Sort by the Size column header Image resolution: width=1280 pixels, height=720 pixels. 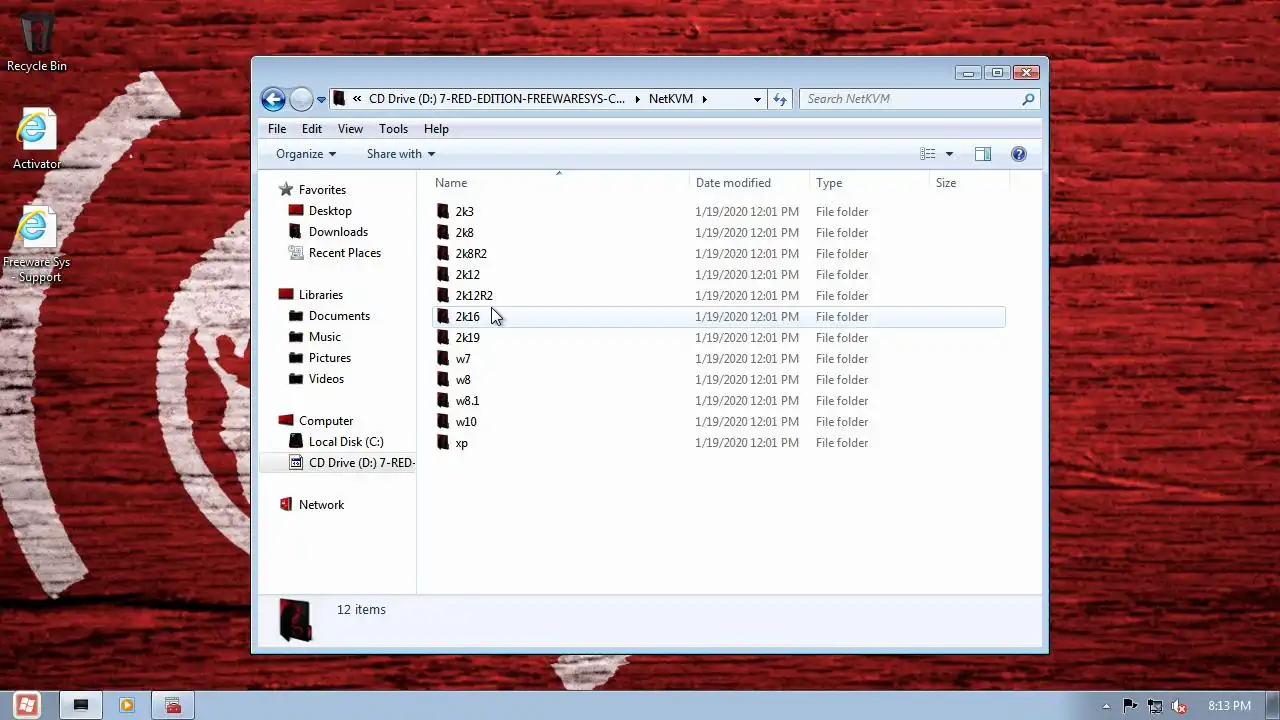click(969, 183)
